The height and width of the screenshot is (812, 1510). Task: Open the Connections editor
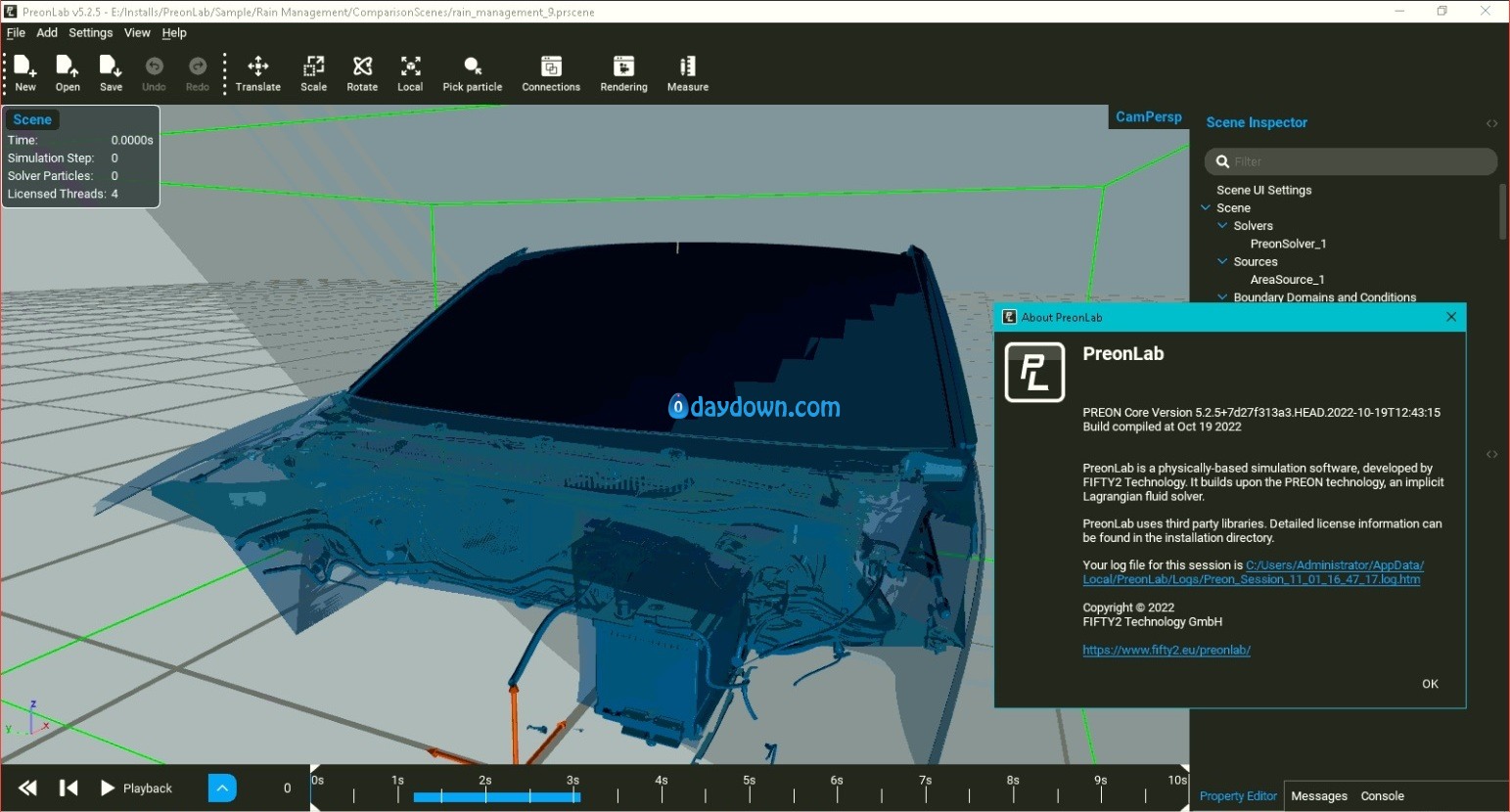click(x=551, y=73)
